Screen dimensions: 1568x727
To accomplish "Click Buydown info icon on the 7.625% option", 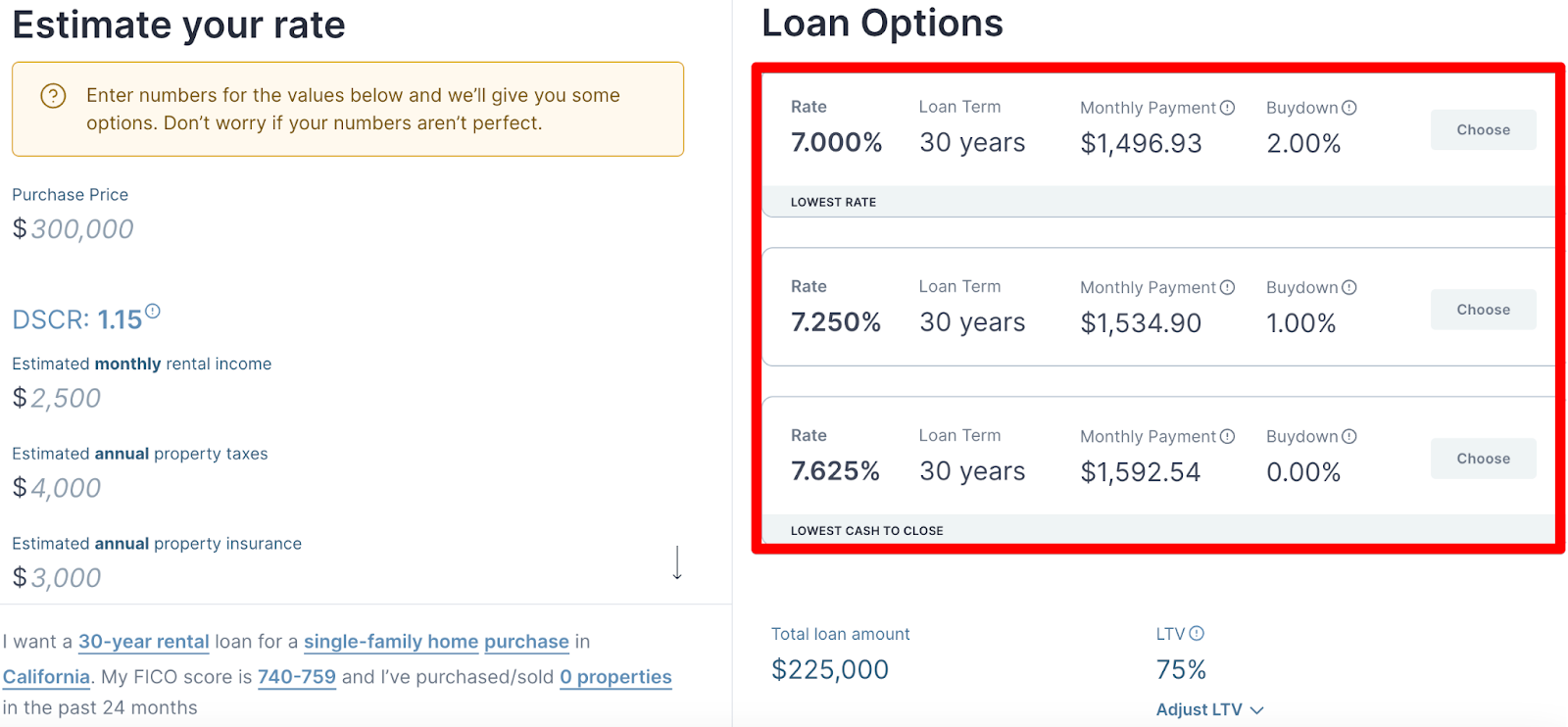I will click(x=1350, y=436).
